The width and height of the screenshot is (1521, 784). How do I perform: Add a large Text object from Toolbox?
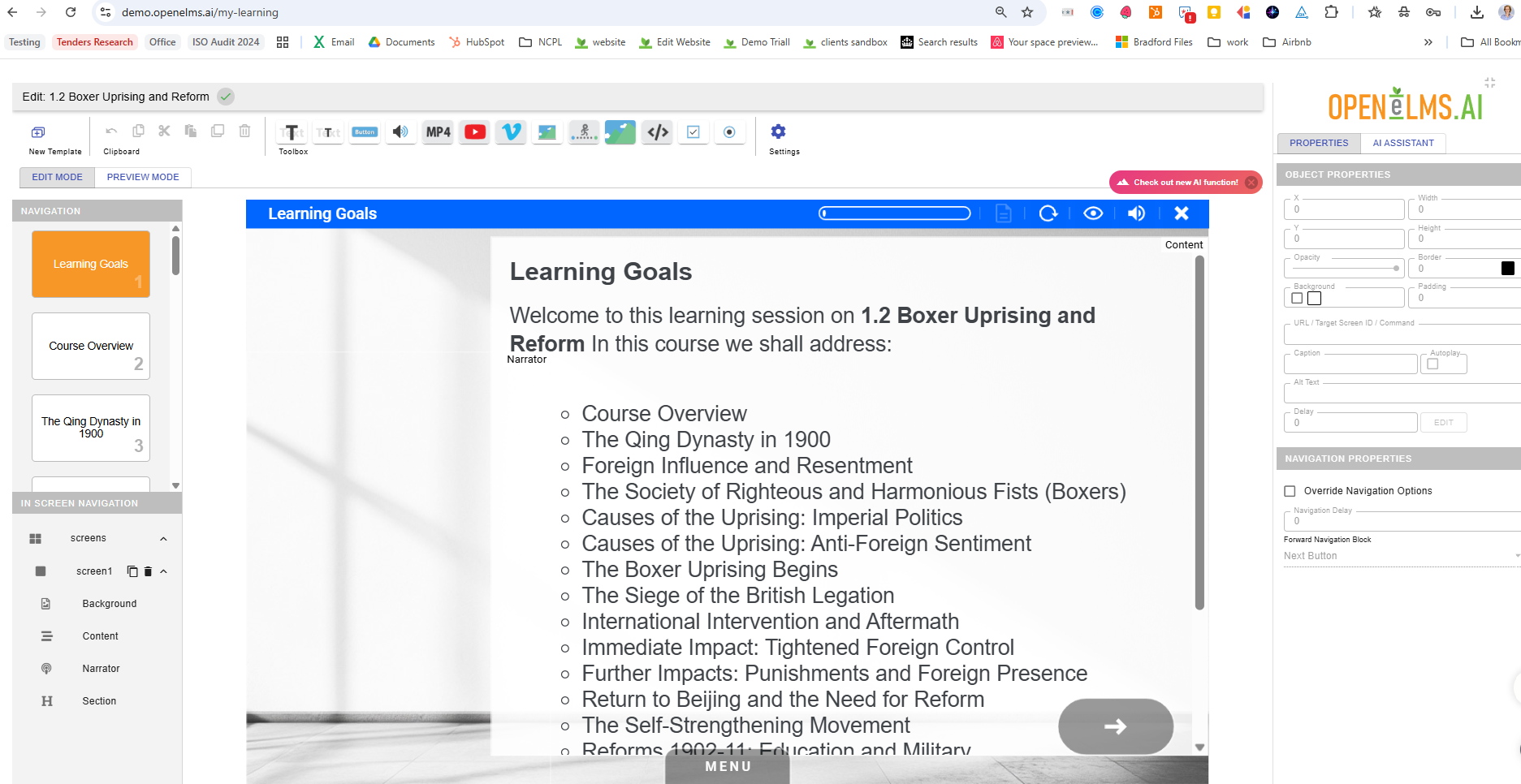click(292, 132)
